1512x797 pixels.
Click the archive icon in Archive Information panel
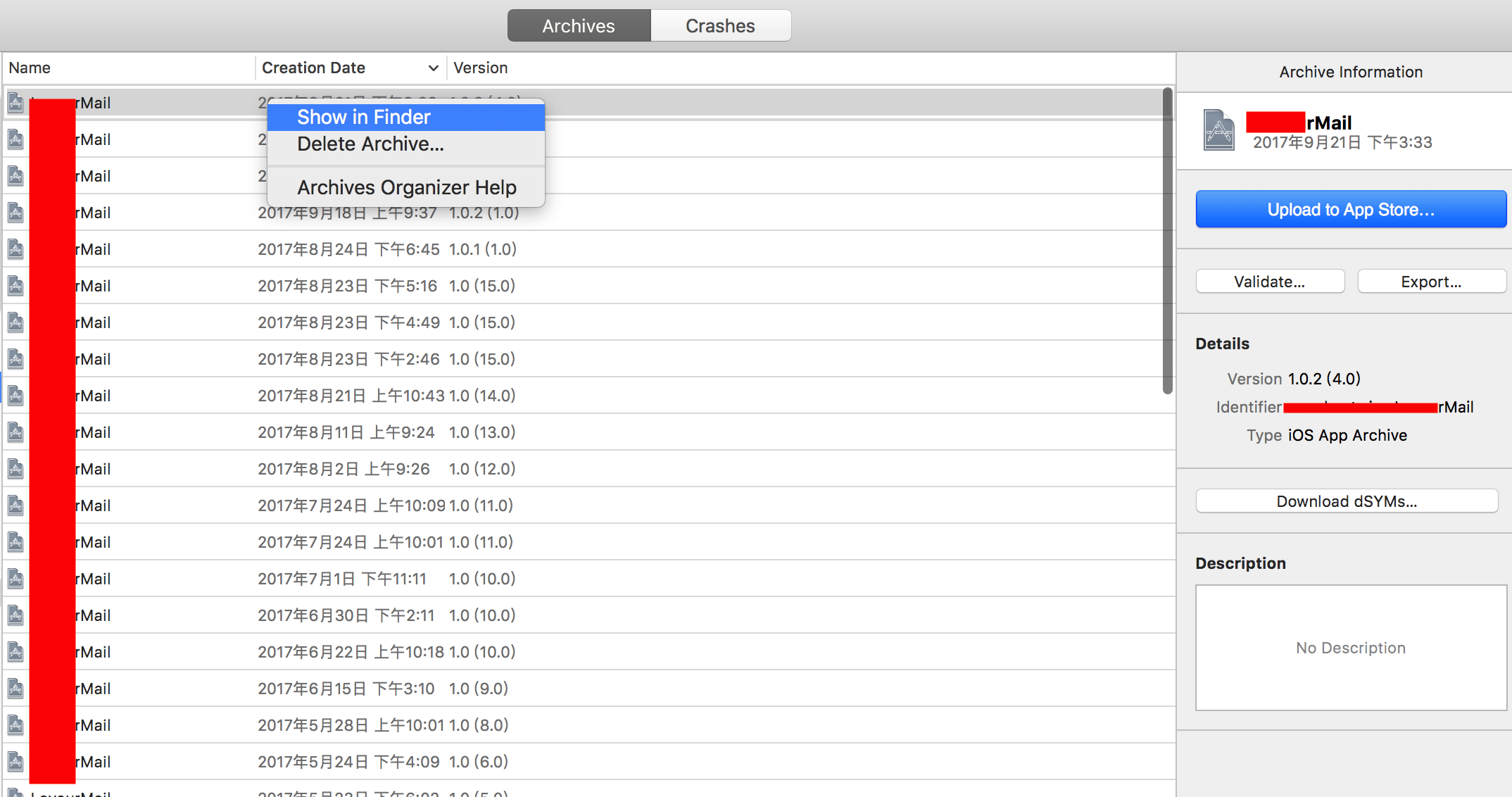(1219, 130)
